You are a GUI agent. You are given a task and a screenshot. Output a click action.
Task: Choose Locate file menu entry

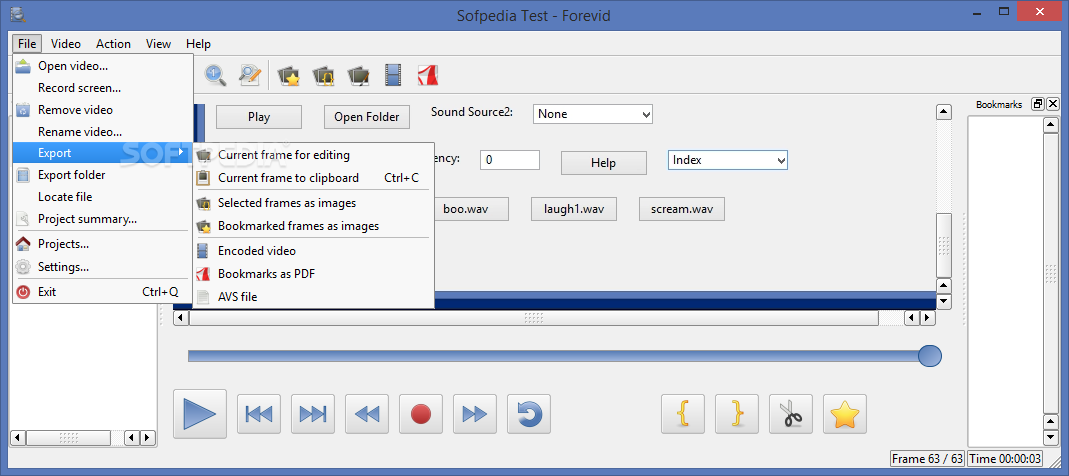pyautogui.click(x=102, y=197)
